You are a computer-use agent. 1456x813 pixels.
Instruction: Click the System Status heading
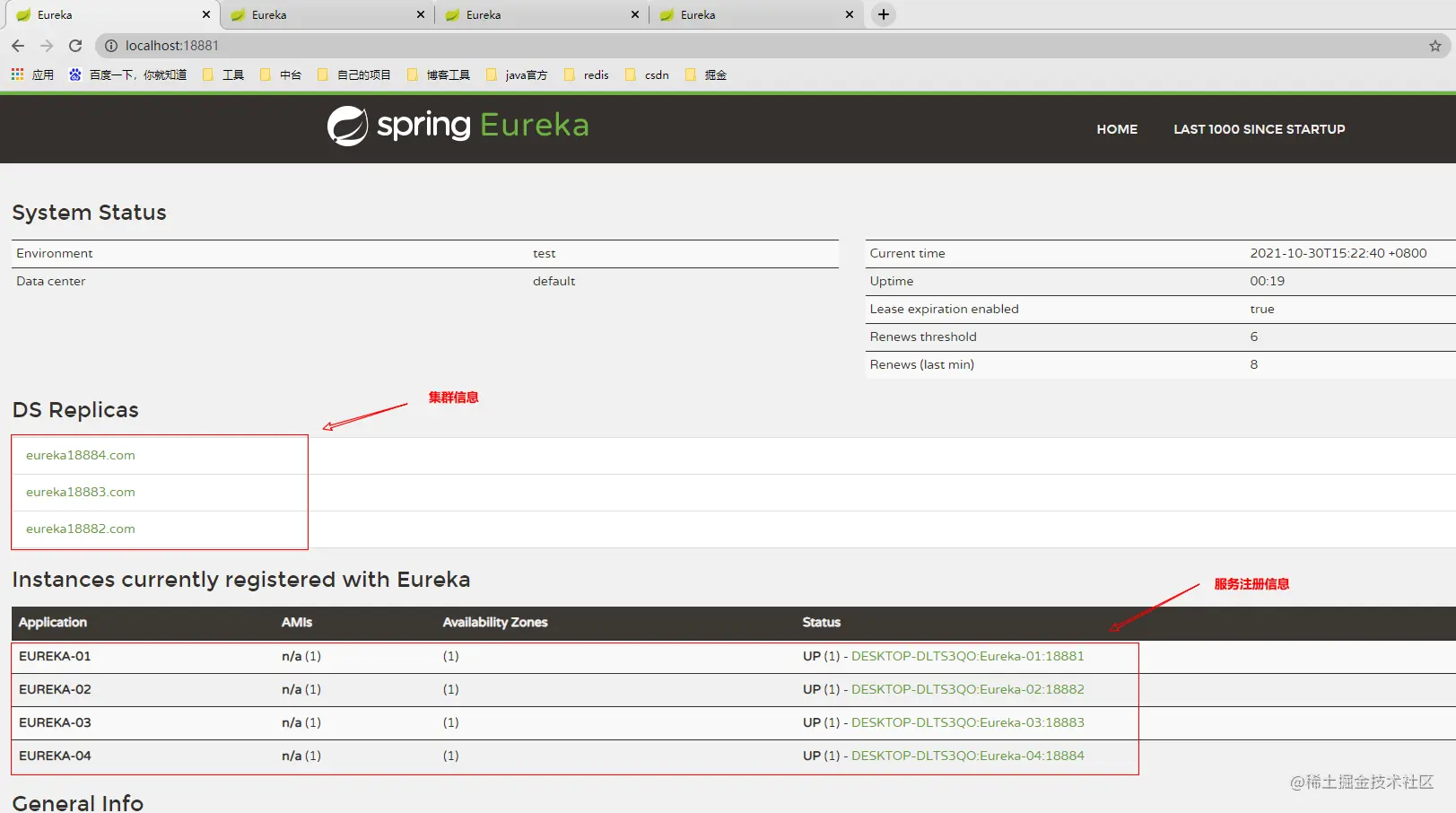[90, 213]
